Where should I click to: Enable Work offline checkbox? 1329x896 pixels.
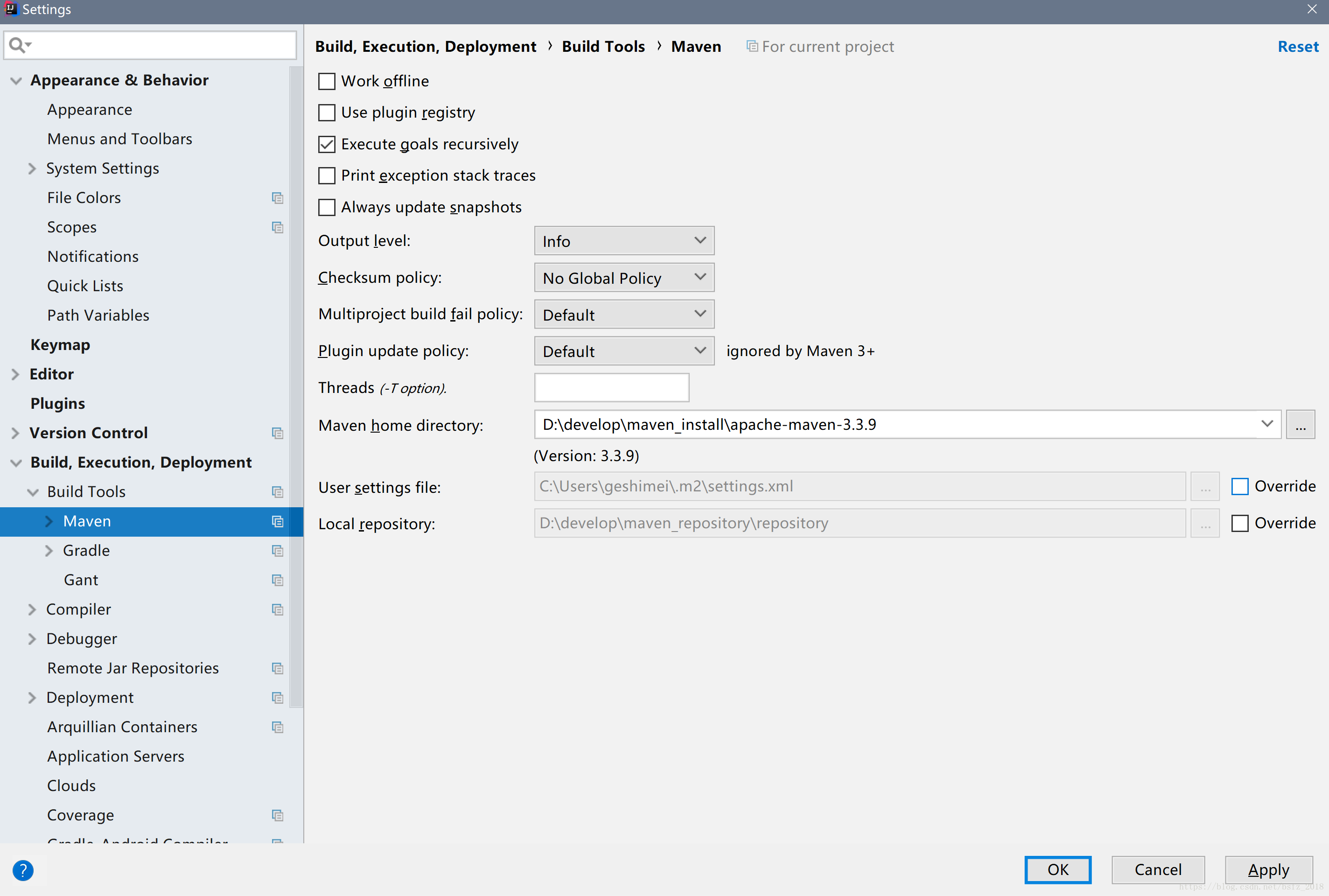[x=326, y=81]
